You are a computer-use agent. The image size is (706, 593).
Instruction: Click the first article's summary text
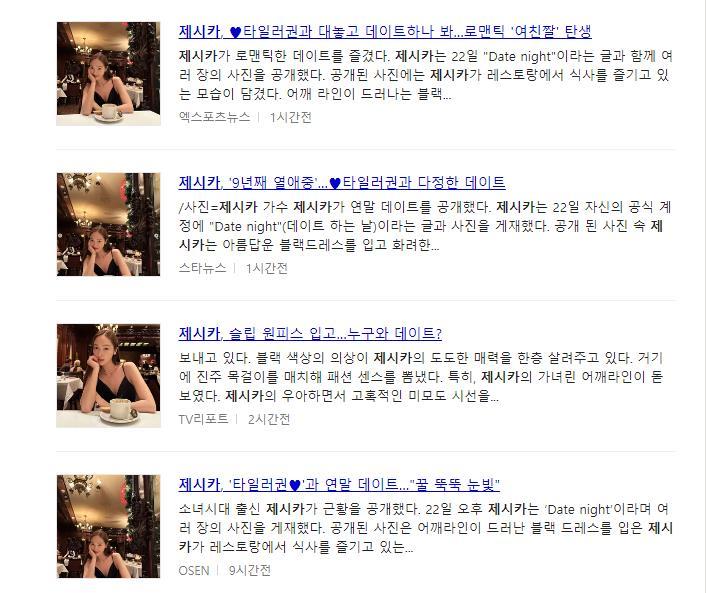(425, 75)
